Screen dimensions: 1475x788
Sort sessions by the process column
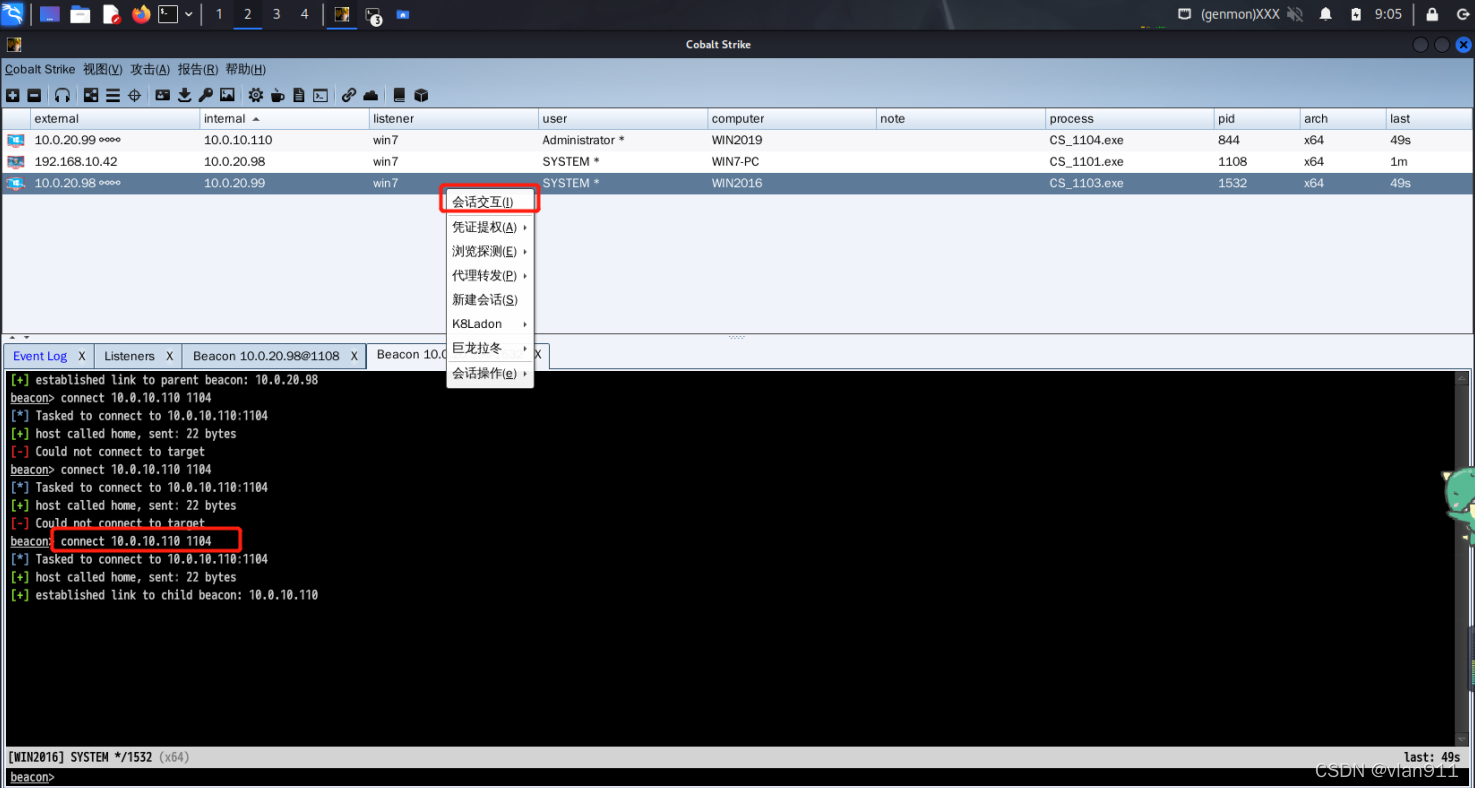(x=1130, y=118)
